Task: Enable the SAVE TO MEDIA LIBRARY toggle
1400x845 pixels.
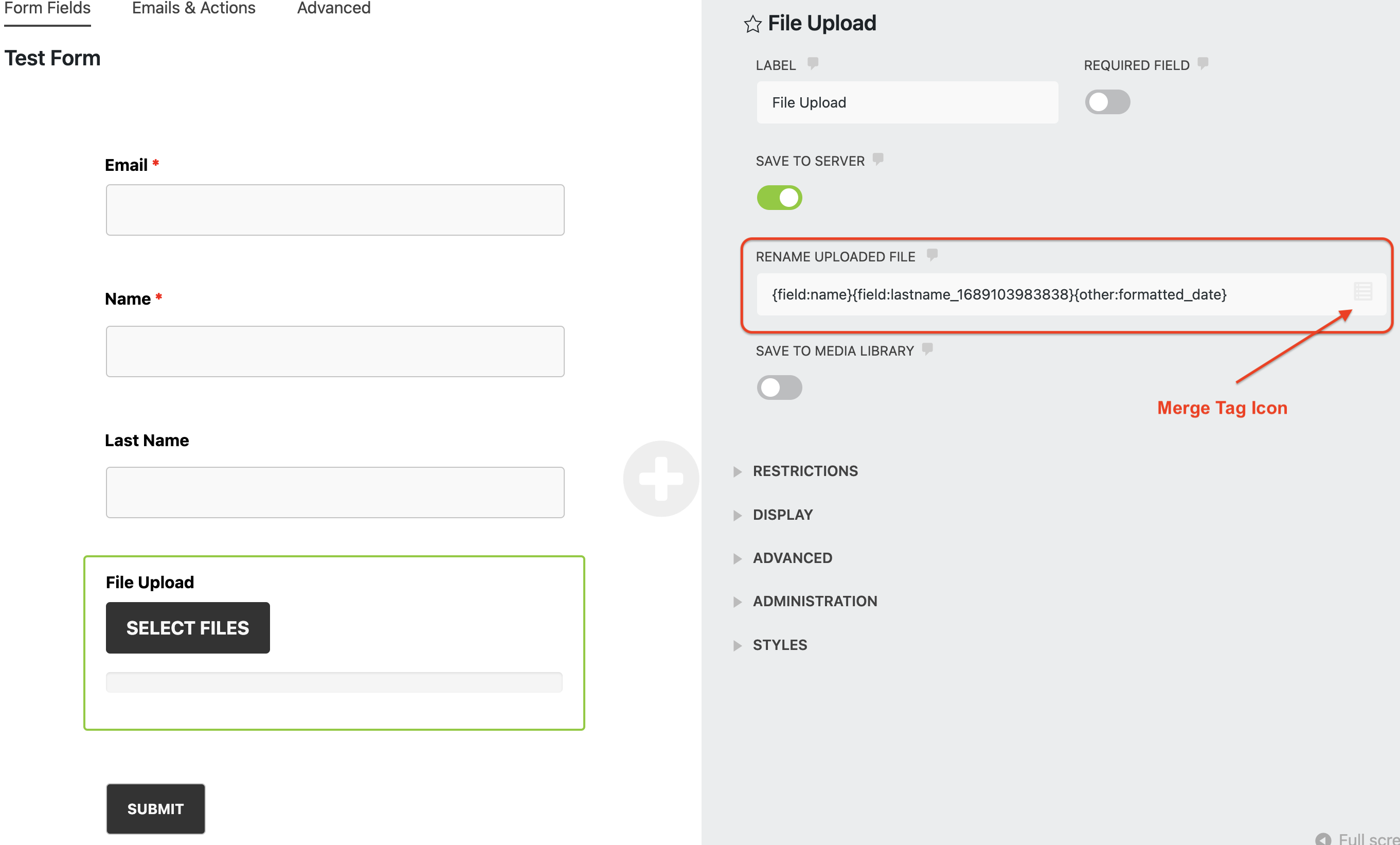Action: click(779, 387)
